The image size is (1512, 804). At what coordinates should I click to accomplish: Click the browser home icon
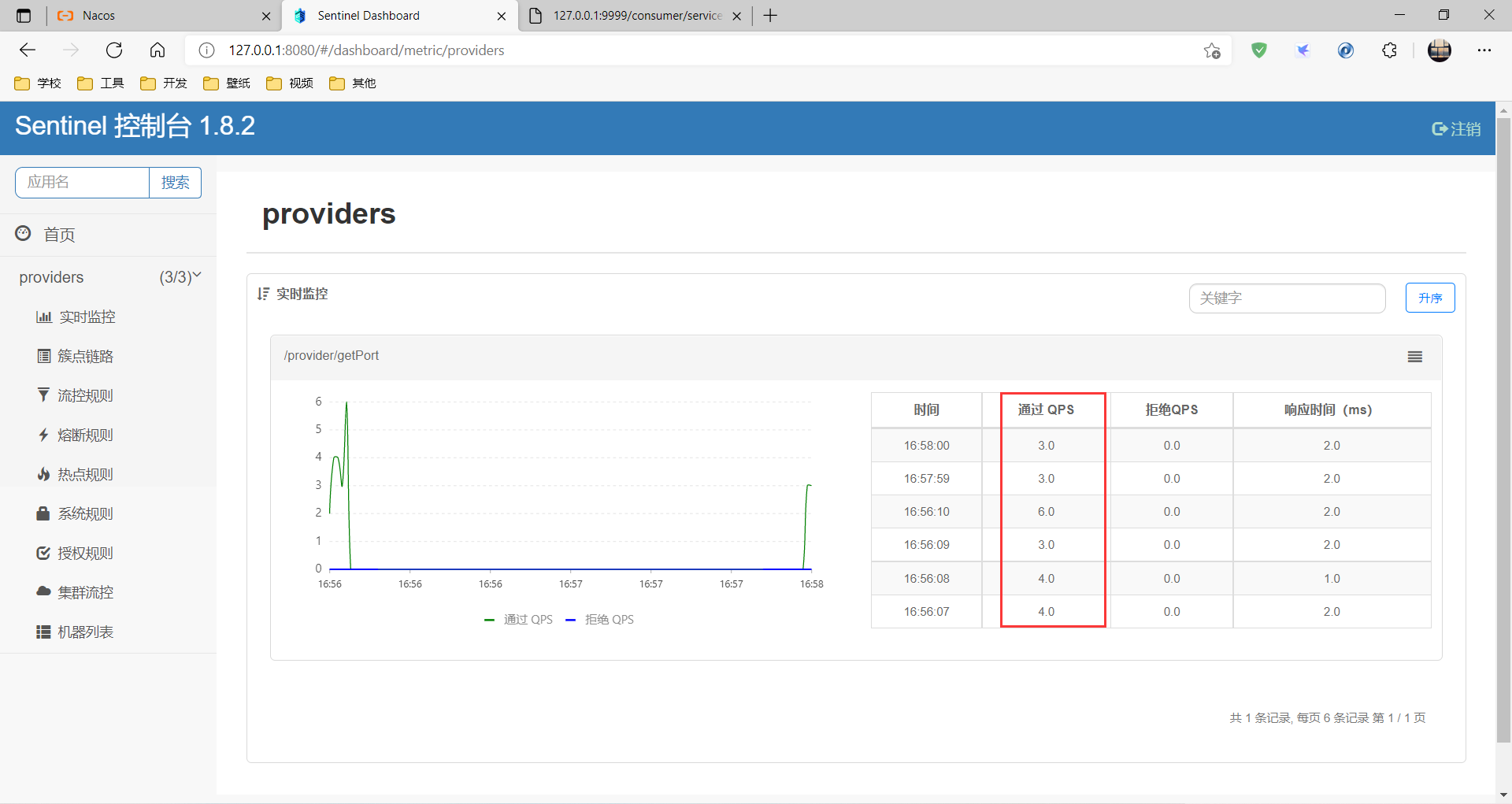click(x=157, y=50)
